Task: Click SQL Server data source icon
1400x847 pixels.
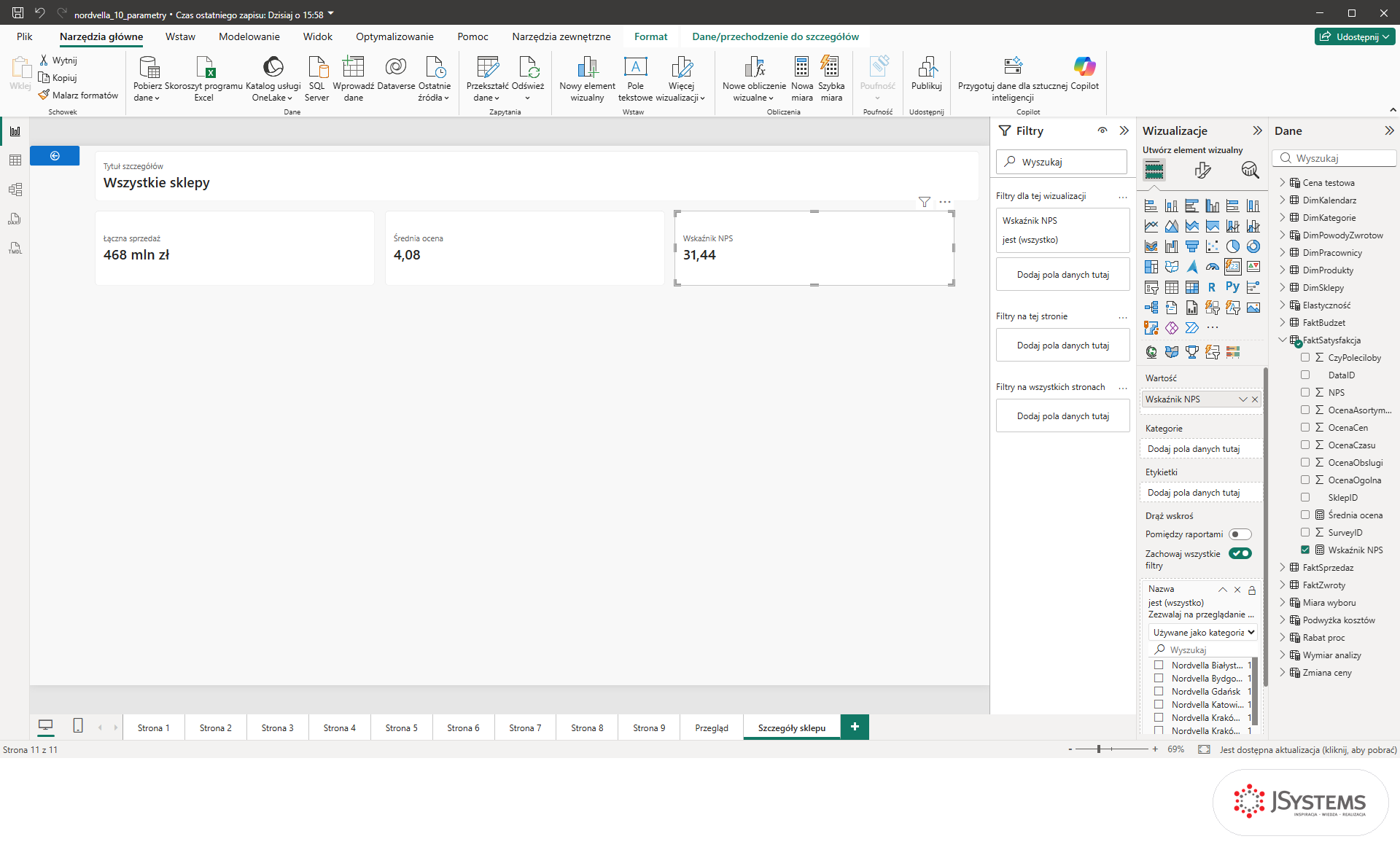Action: click(317, 78)
